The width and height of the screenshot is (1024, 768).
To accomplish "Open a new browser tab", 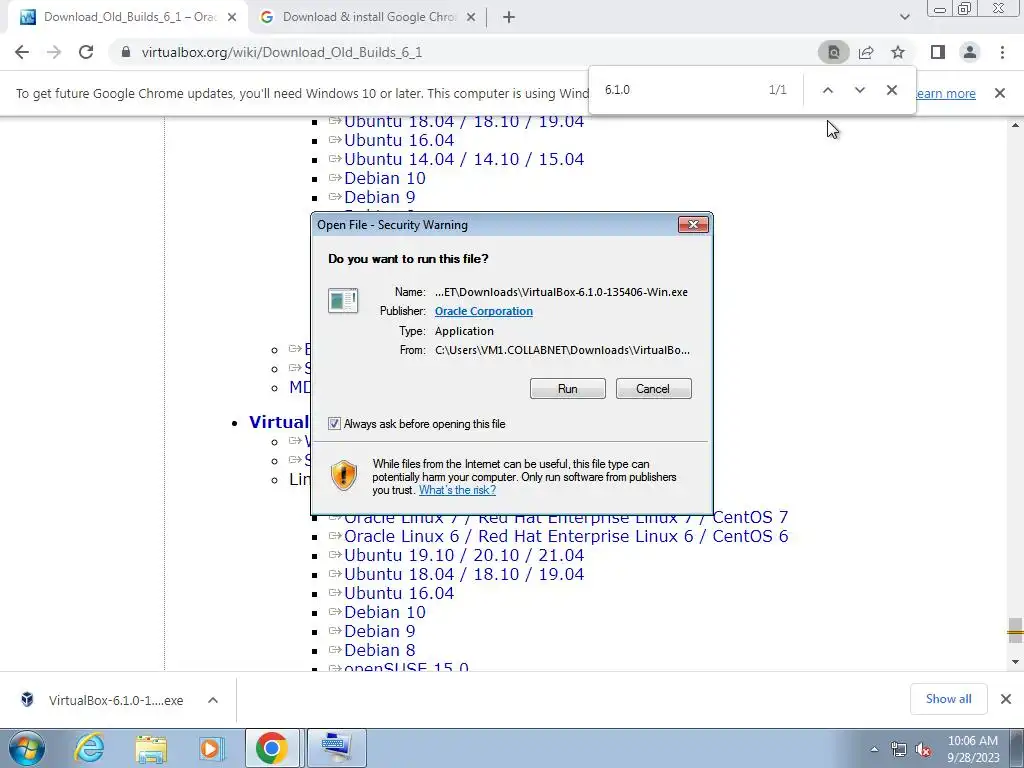I will coord(509,18).
